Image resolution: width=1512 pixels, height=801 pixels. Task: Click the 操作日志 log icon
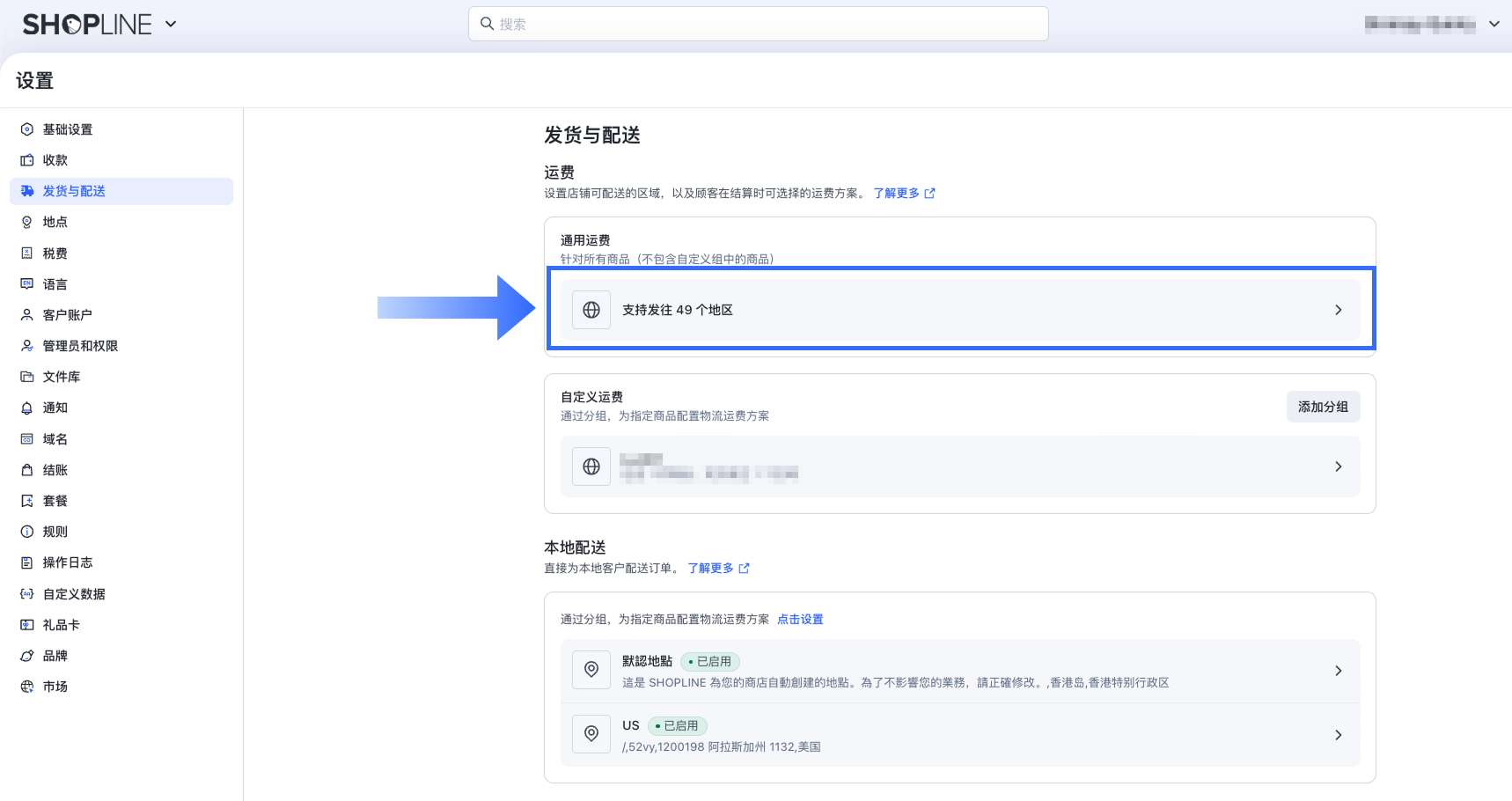27,562
